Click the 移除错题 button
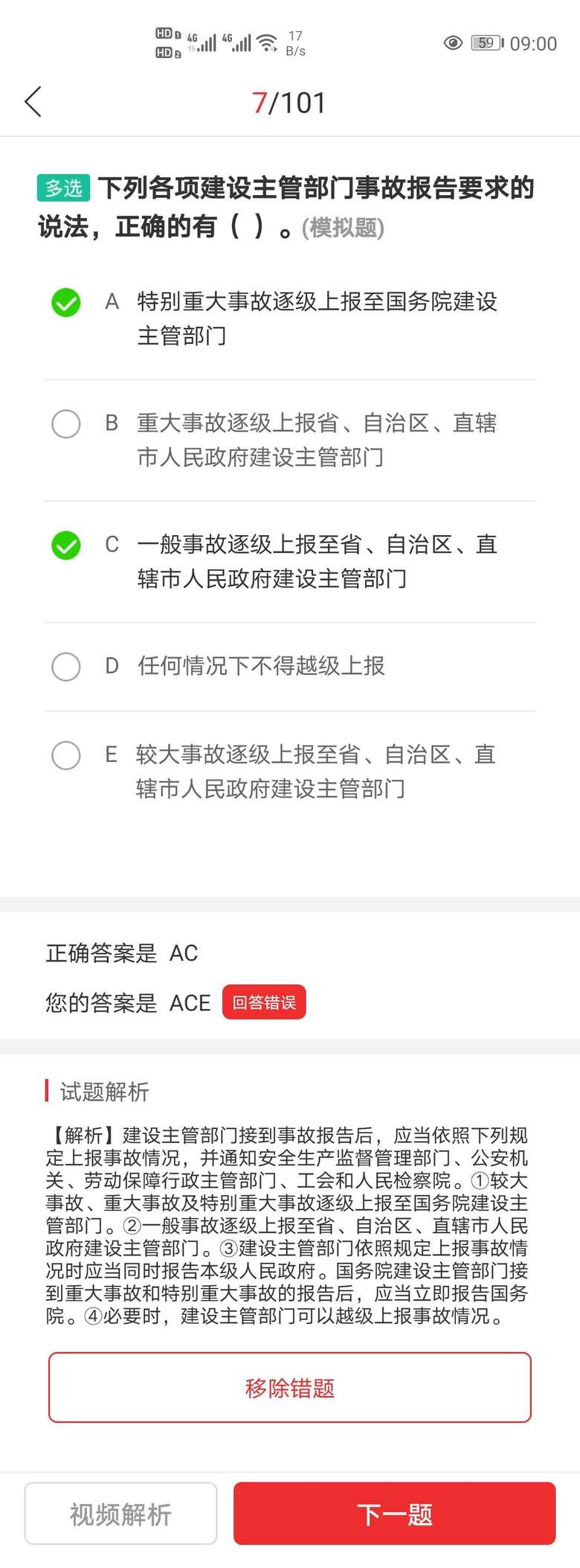The image size is (580, 1568). [x=290, y=1387]
